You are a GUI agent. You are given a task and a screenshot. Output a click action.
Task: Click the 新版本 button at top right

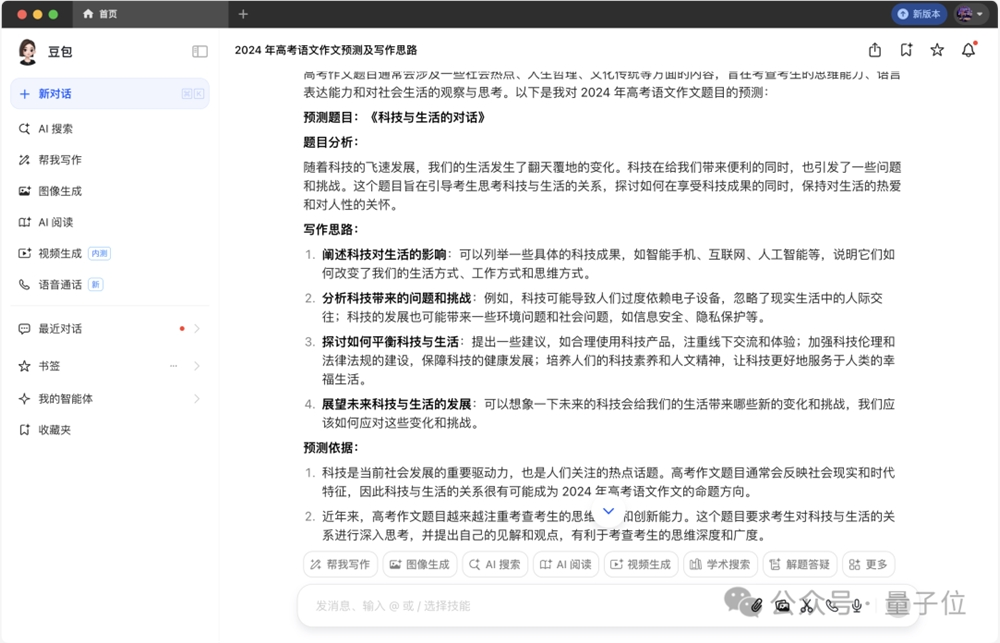point(919,14)
